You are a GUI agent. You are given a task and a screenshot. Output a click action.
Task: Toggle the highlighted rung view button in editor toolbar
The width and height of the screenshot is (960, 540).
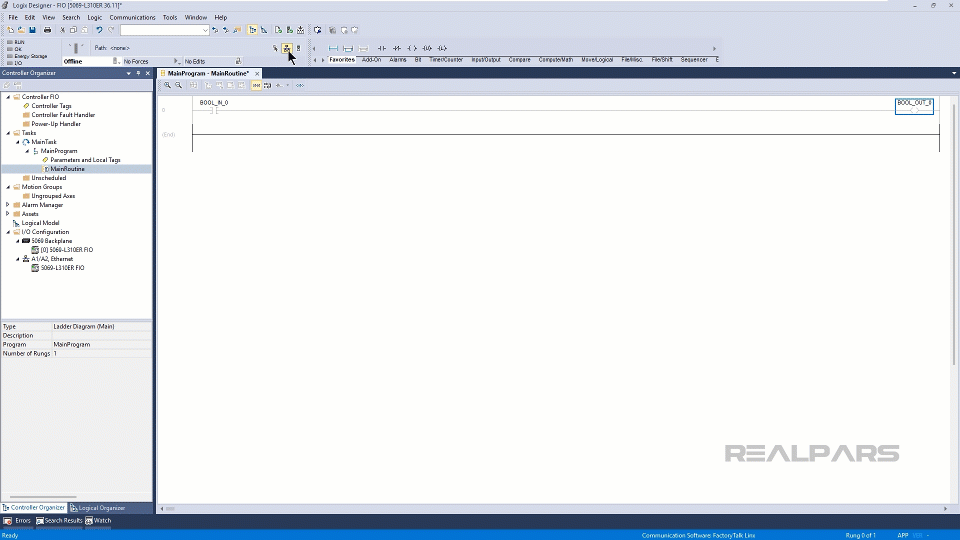click(x=256, y=86)
